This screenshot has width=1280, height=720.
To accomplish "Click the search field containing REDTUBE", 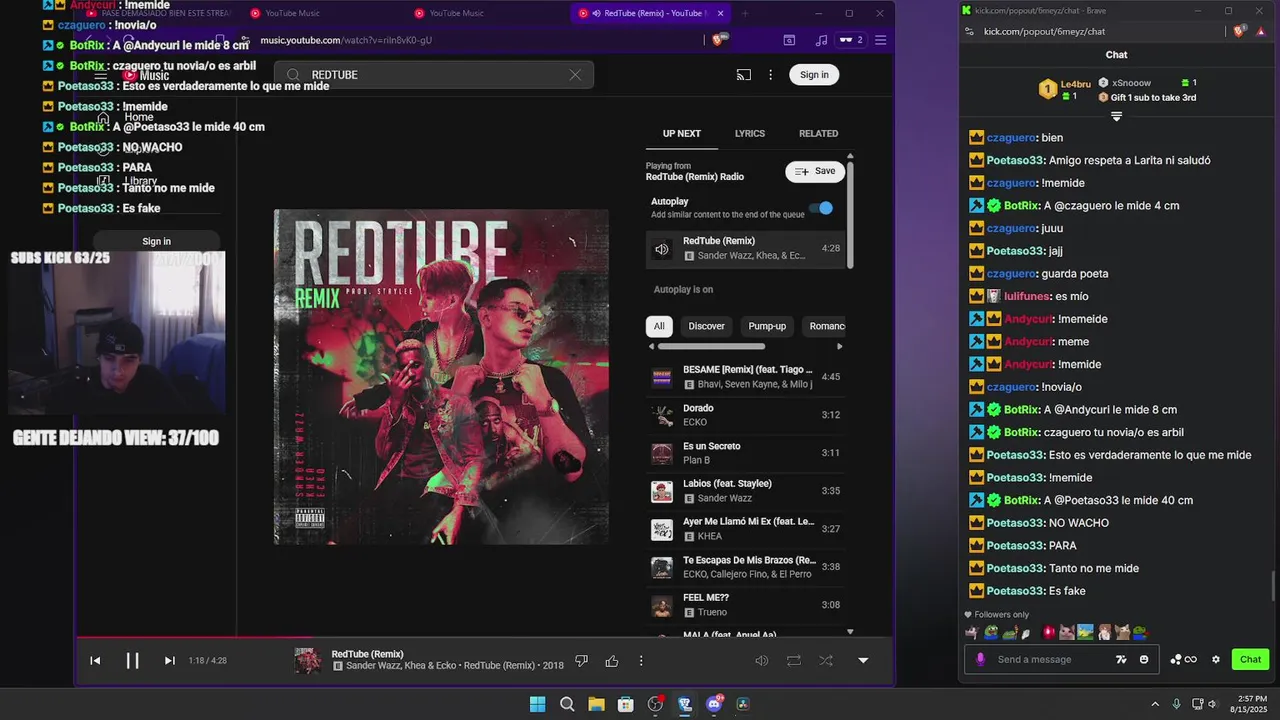I will (x=434, y=75).
